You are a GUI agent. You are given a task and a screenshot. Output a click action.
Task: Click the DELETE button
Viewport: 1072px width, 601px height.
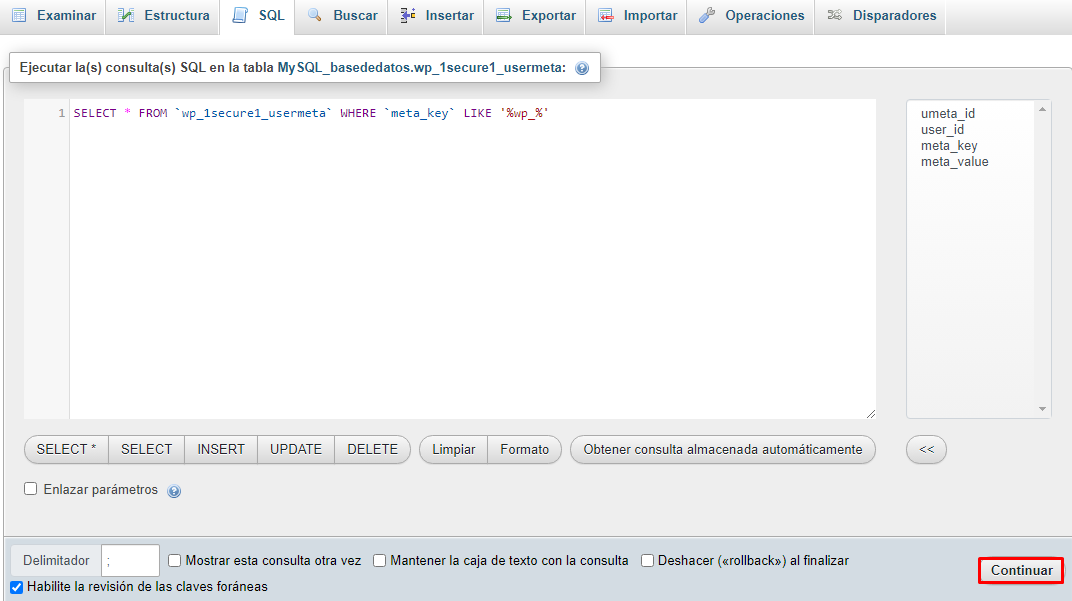click(373, 449)
